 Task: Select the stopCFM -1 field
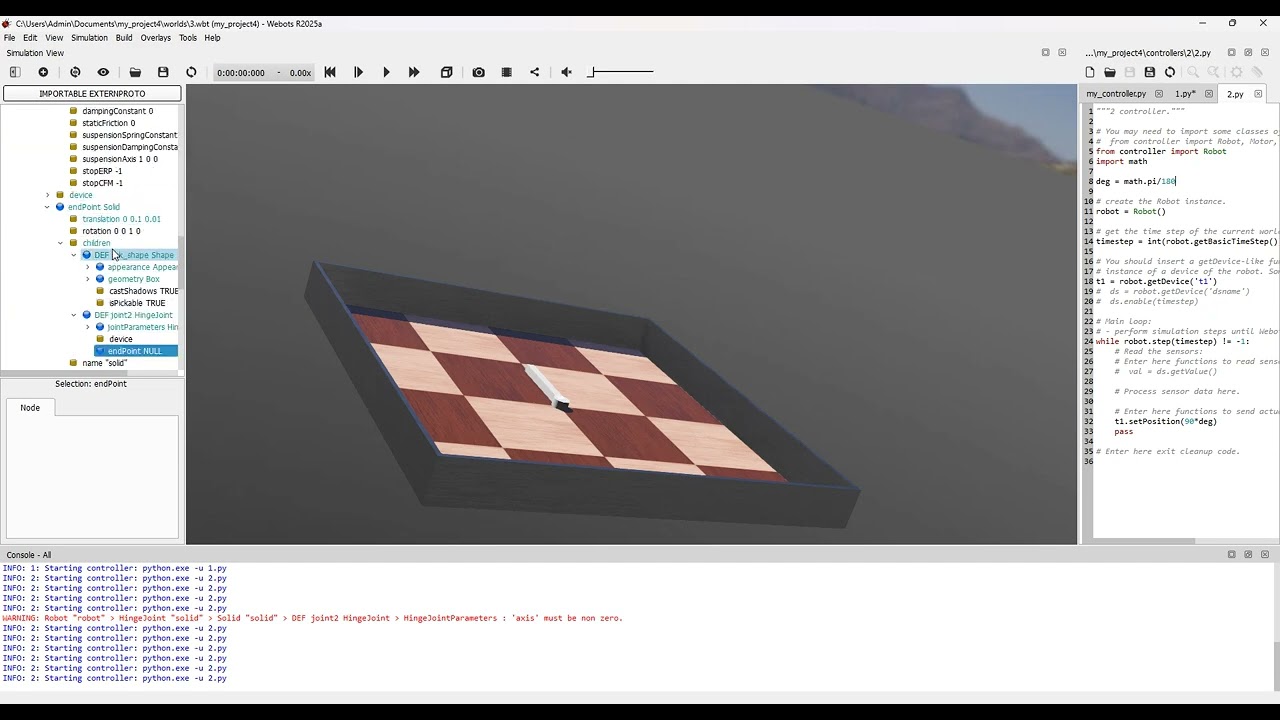point(102,183)
